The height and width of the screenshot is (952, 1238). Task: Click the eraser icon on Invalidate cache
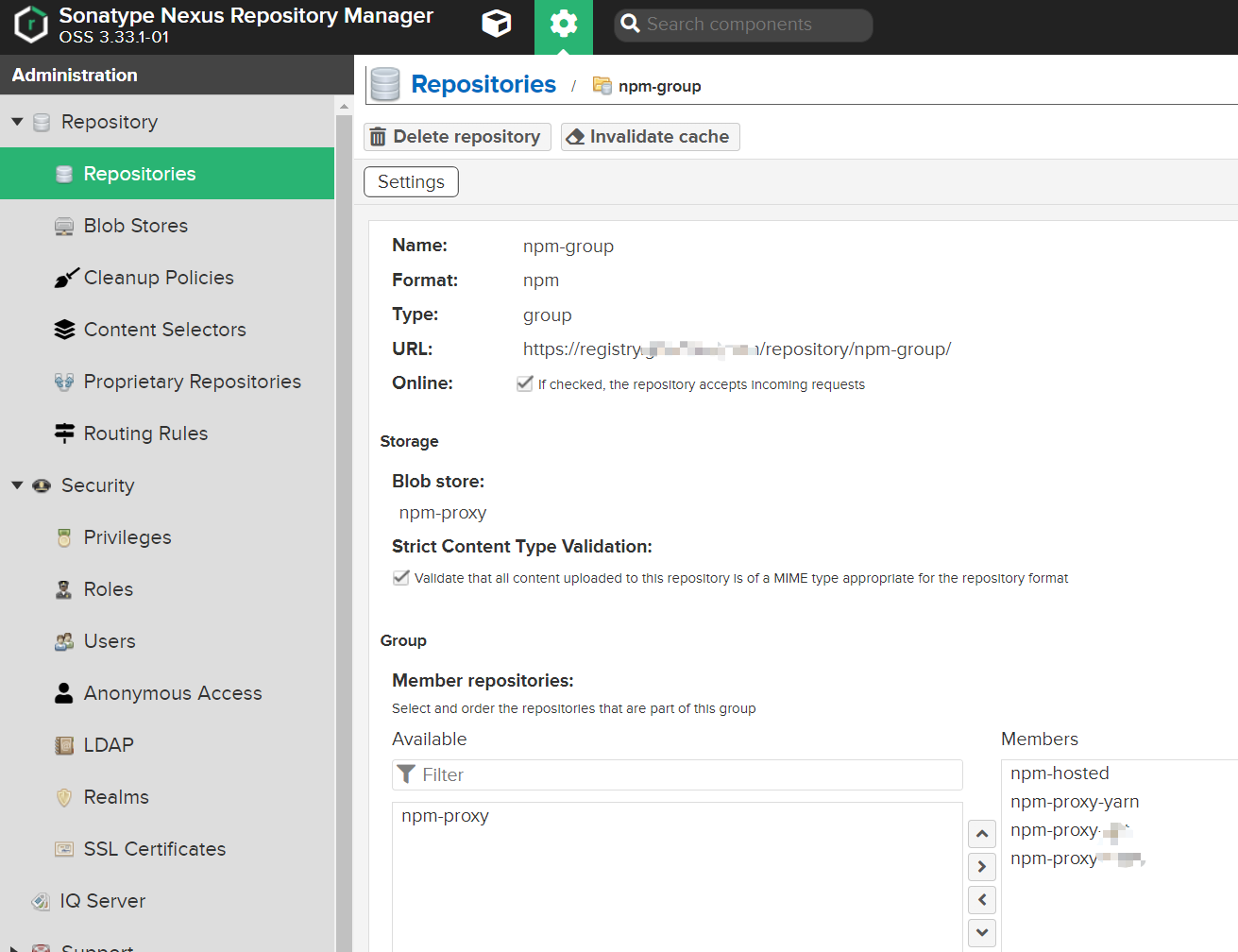click(x=575, y=137)
